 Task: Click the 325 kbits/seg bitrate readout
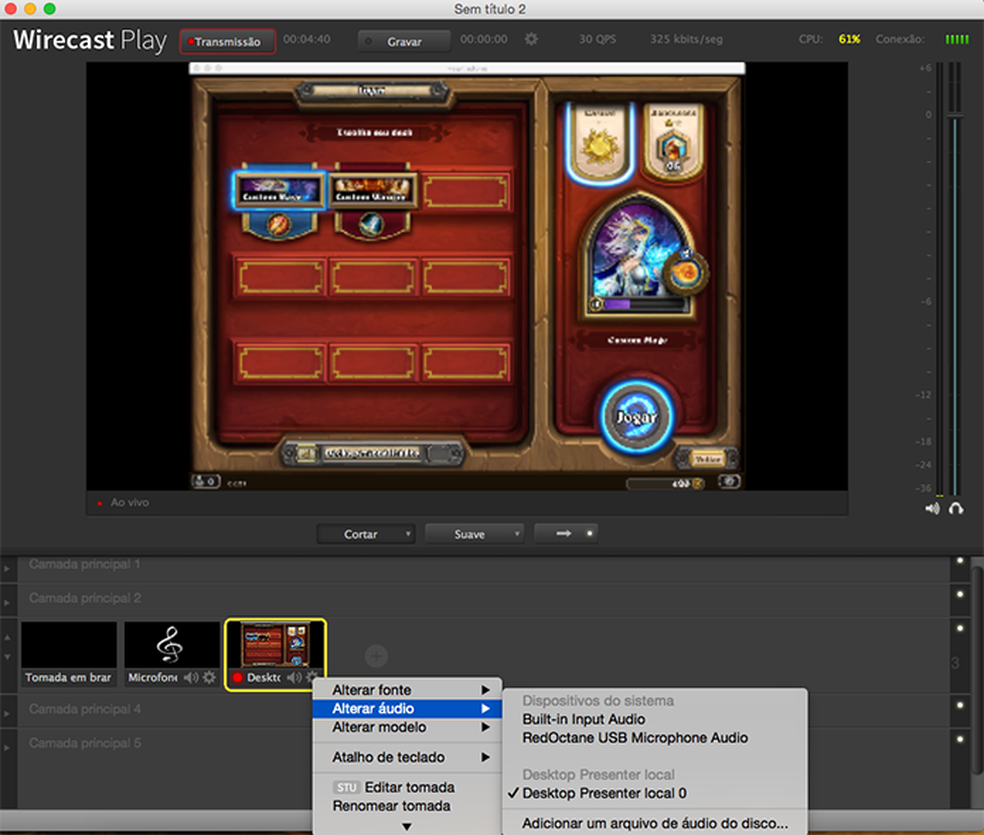(x=686, y=39)
